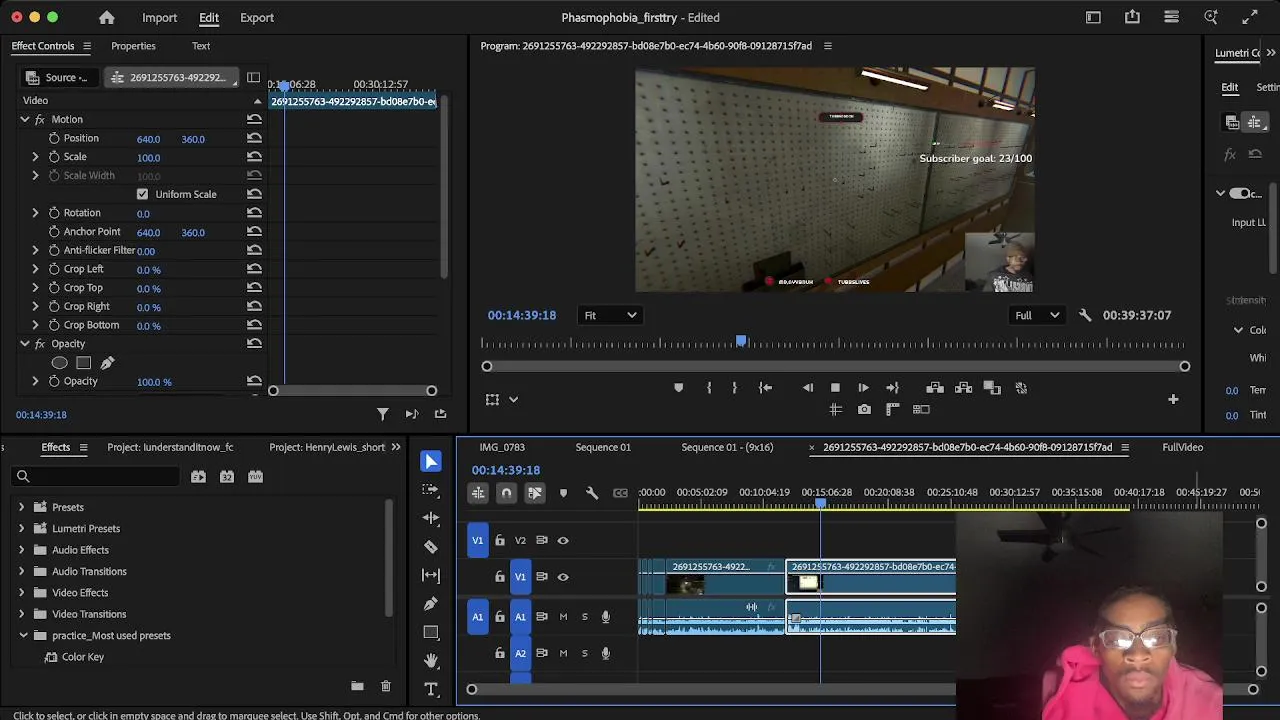The width and height of the screenshot is (1280, 720).
Task: Click Stop in the Program Monitor
Action: [x=835, y=388]
